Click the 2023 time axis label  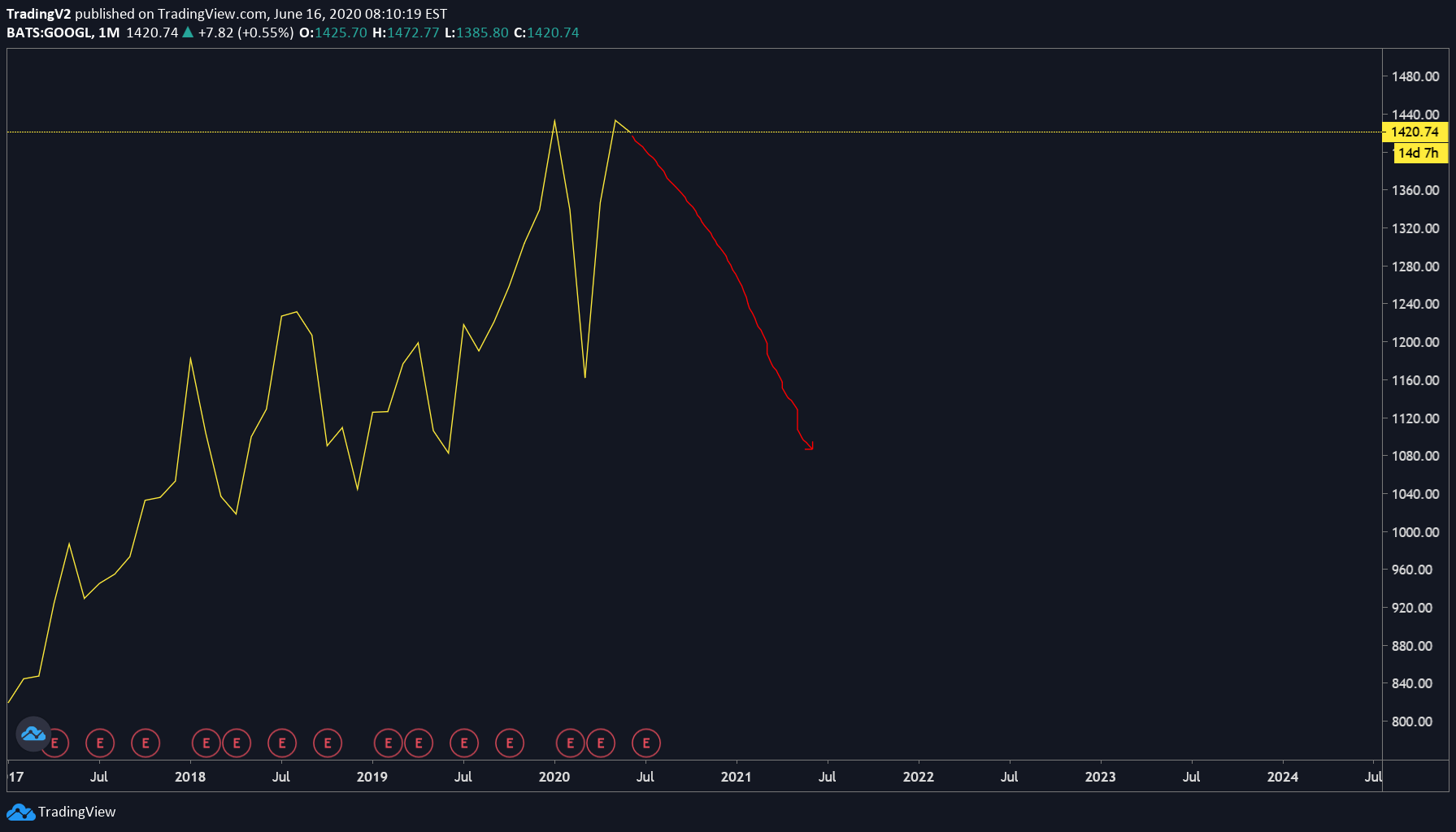pyautogui.click(x=1101, y=777)
